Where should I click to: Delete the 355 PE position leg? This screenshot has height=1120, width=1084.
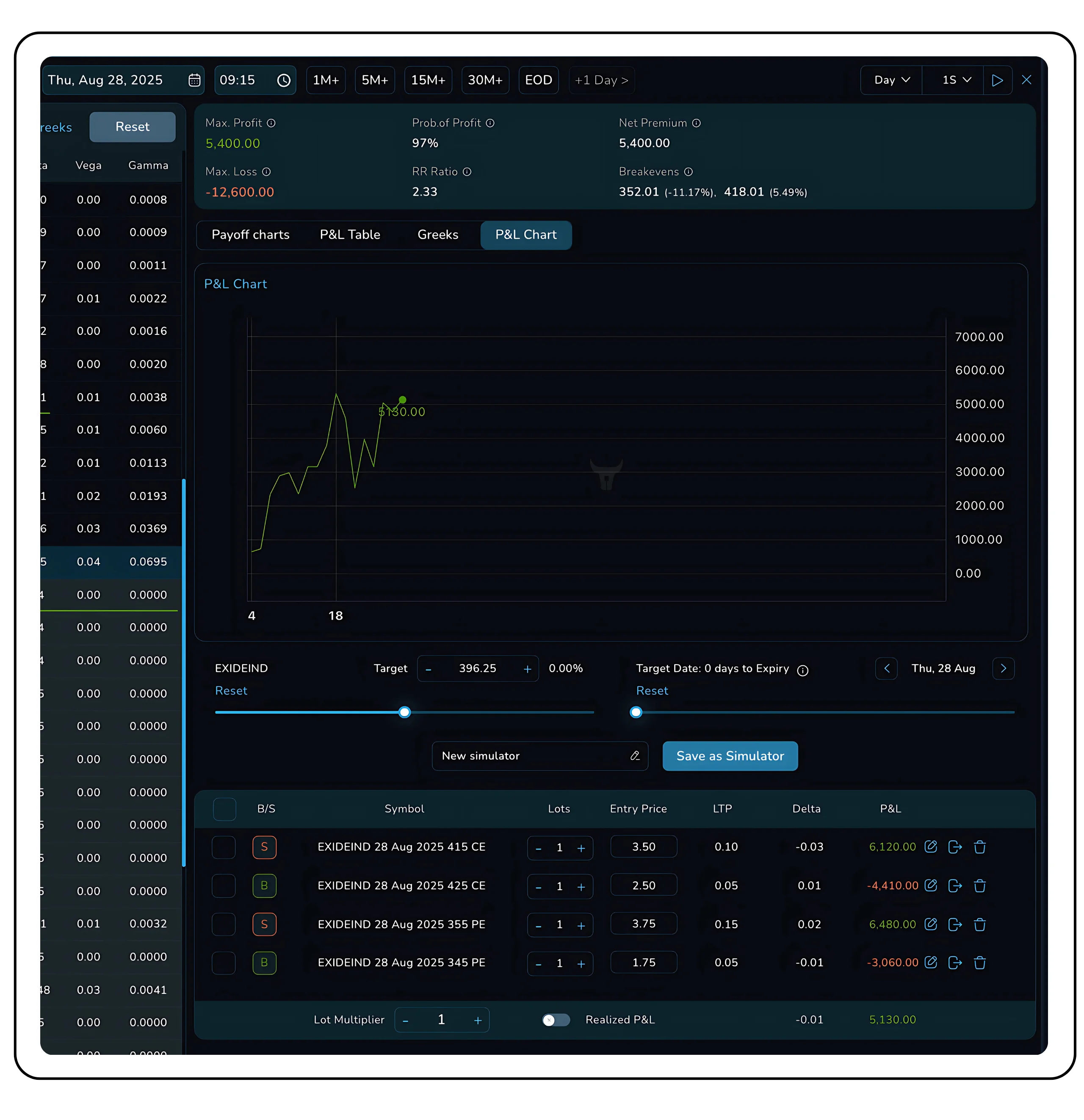pyautogui.click(x=979, y=924)
